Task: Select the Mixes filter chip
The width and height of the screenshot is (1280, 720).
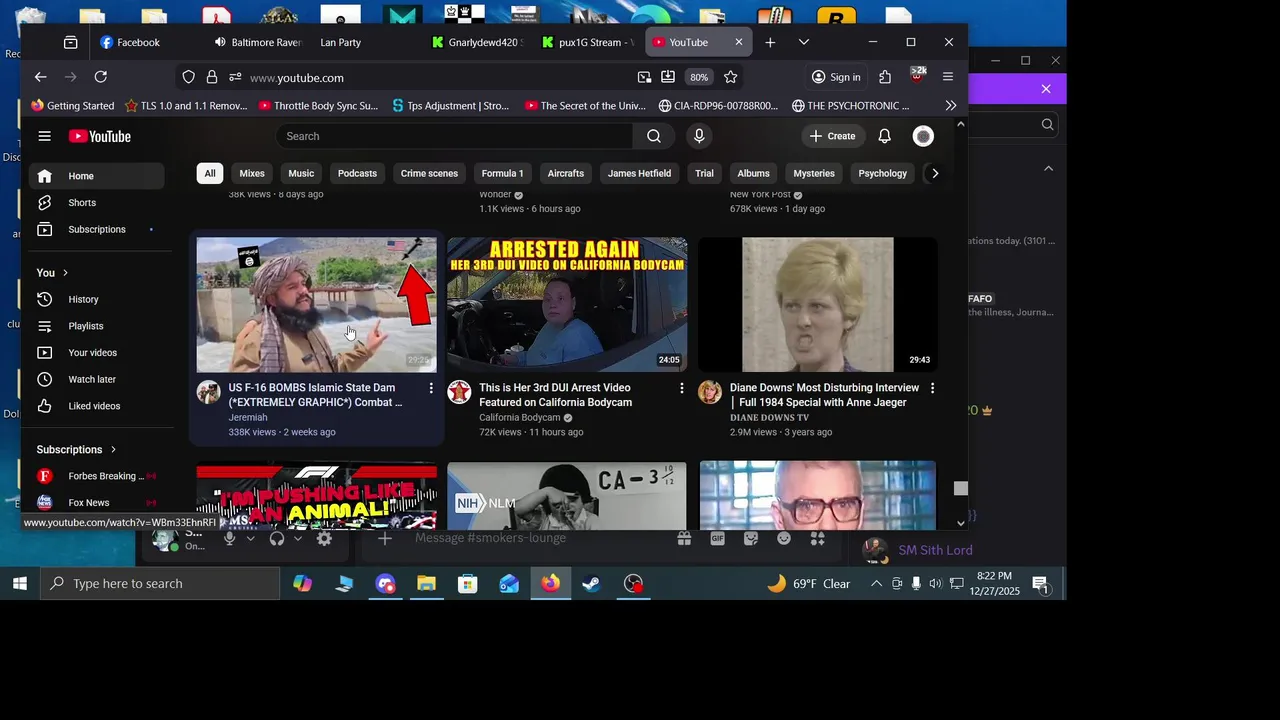Action: (252, 173)
